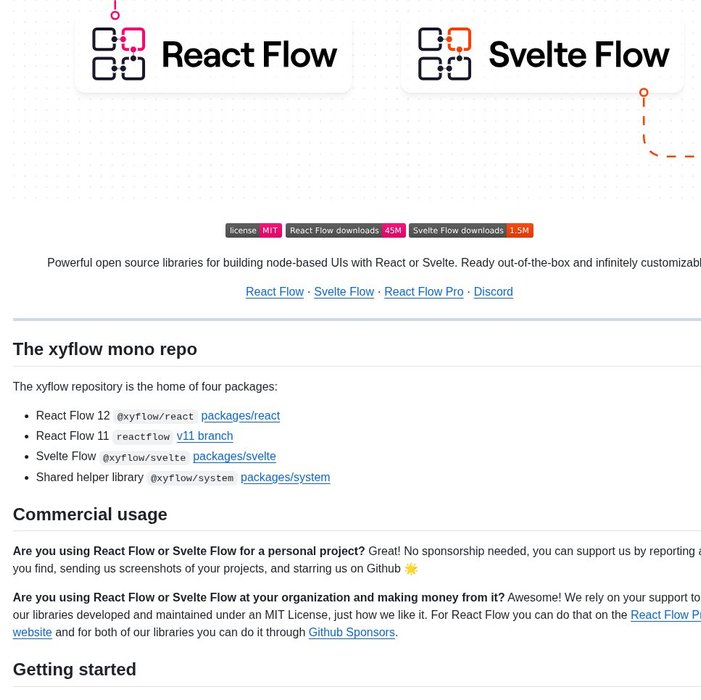Click the Svelte Flow banner title text
The width and height of the screenshot is (701, 700).
(578, 55)
